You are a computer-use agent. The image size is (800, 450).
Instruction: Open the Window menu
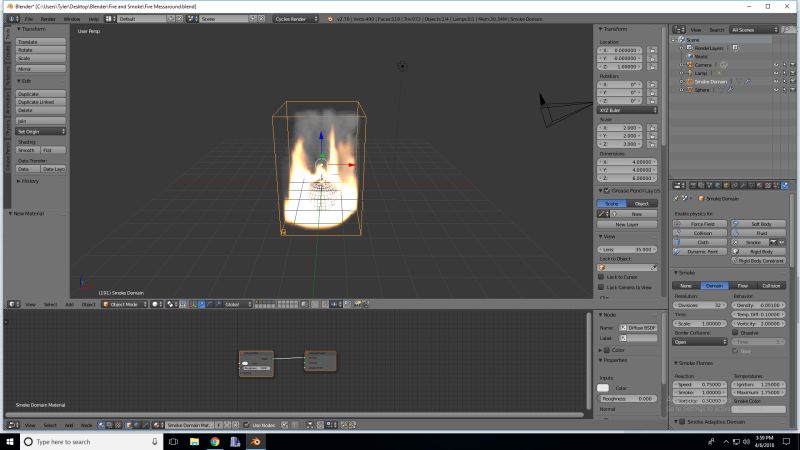click(72, 19)
